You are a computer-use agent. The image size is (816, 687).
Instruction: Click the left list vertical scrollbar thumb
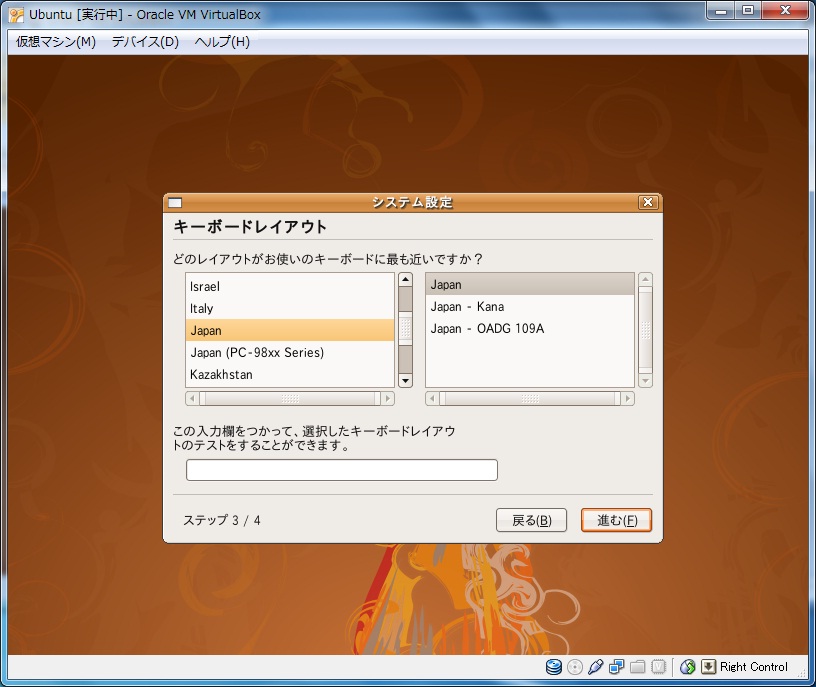[405, 328]
